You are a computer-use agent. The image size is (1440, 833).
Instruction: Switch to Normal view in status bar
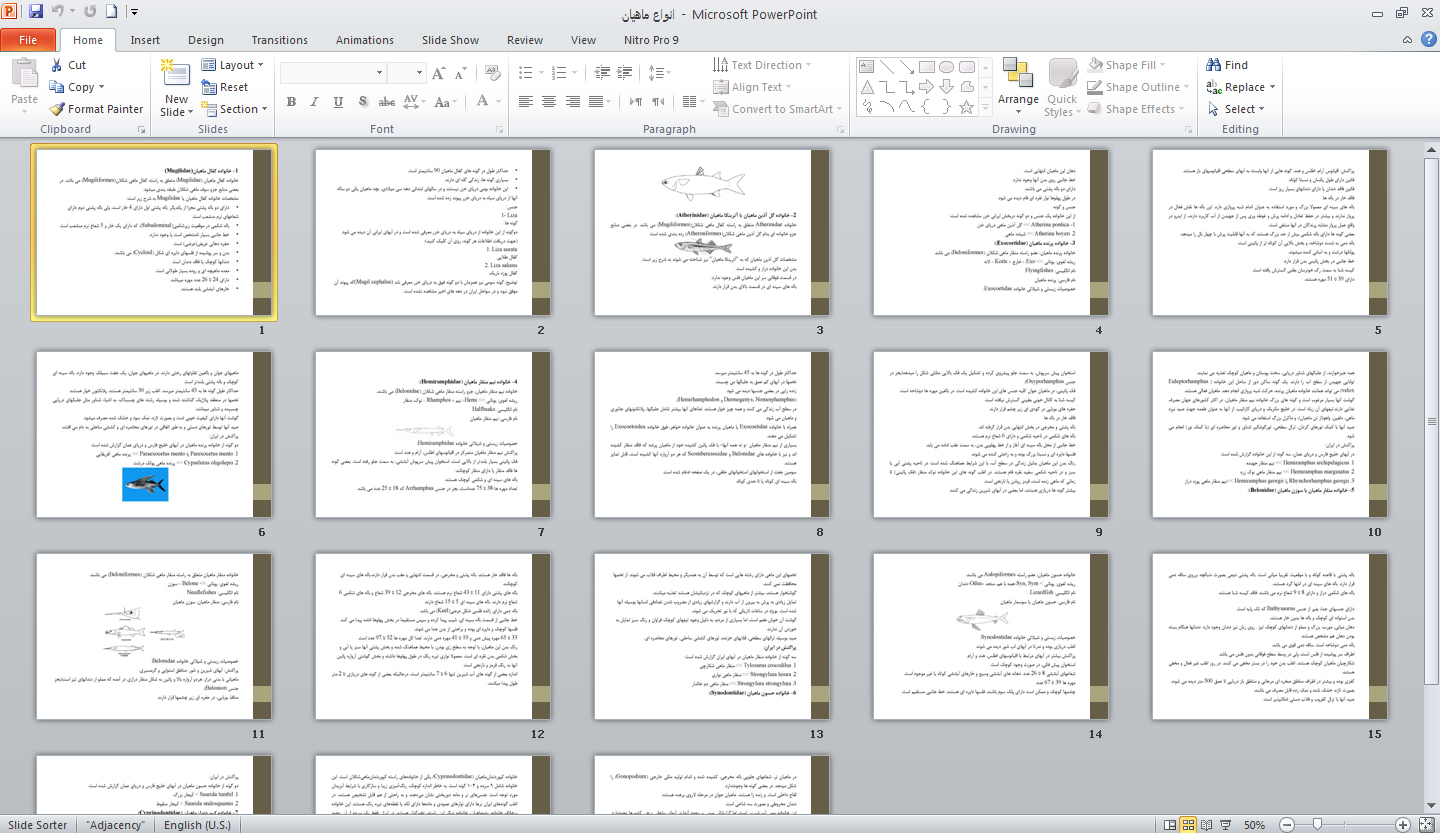tap(1171, 824)
